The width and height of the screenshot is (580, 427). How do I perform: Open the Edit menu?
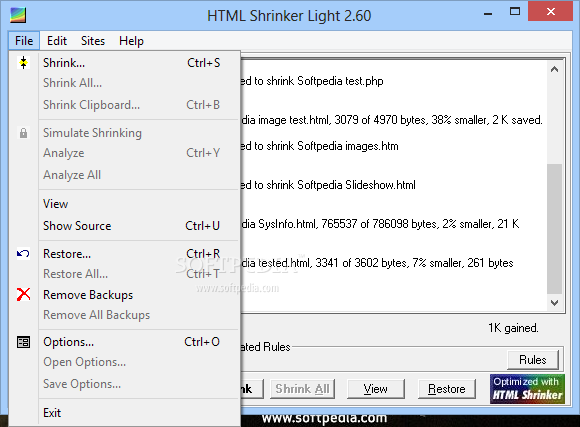pyautogui.click(x=57, y=41)
